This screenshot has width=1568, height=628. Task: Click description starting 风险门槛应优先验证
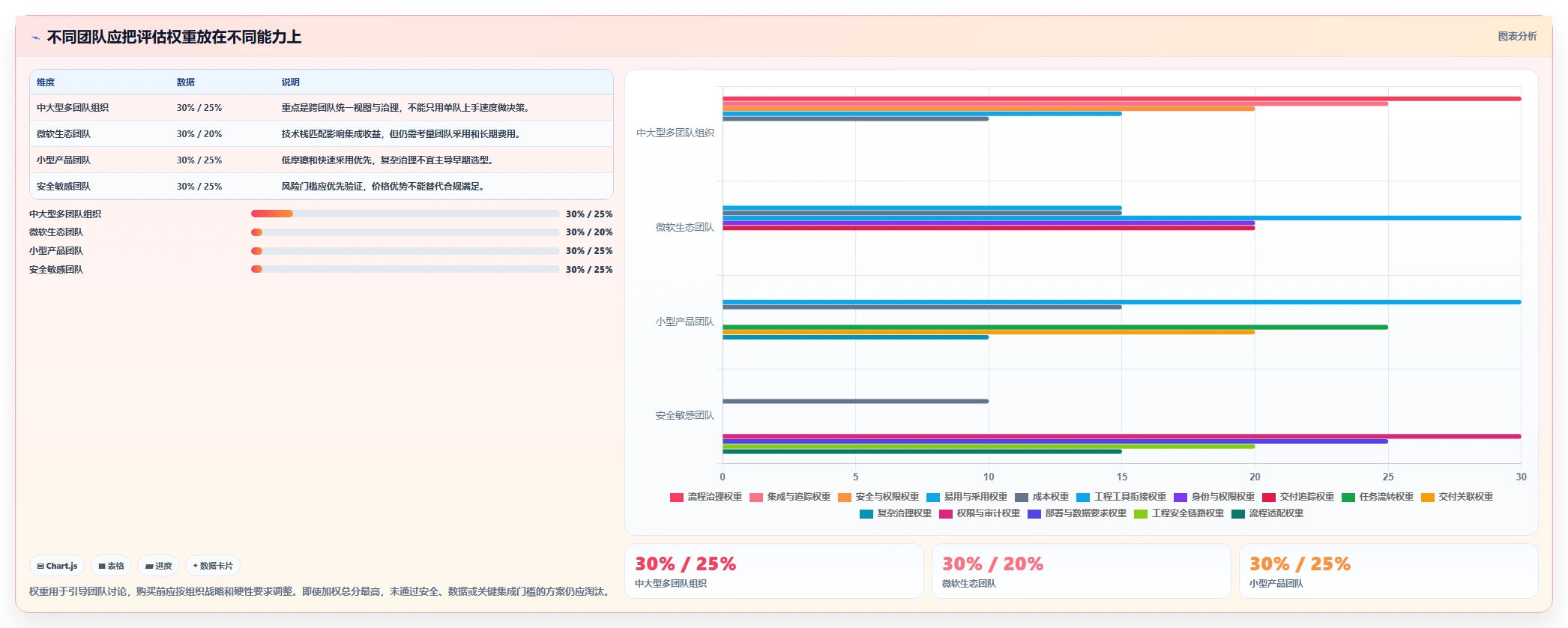click(x=385, y=187)
